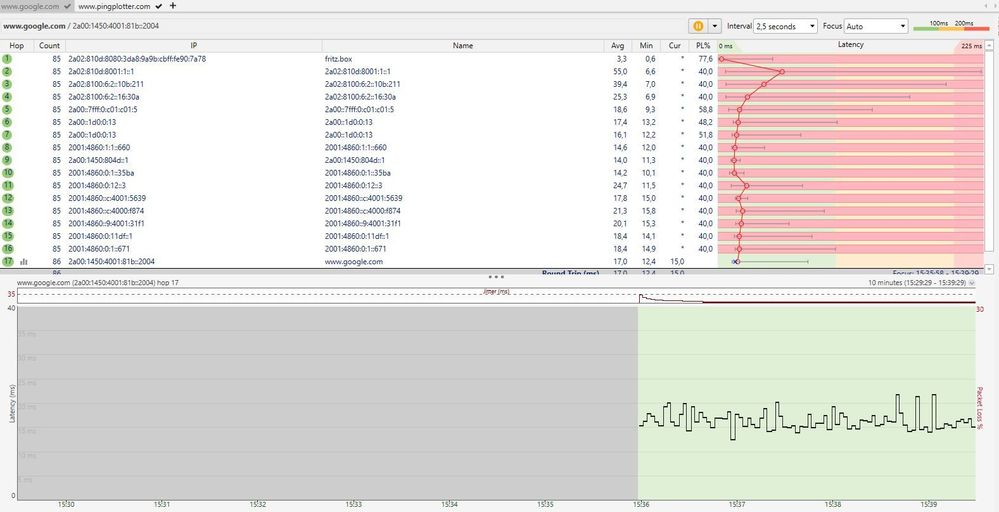The height and width of the screenshot is (512, 999).
Task: Click IP 2a00:7fff:0:c01:c01:5 in hop 5
Action: [103, 110]
